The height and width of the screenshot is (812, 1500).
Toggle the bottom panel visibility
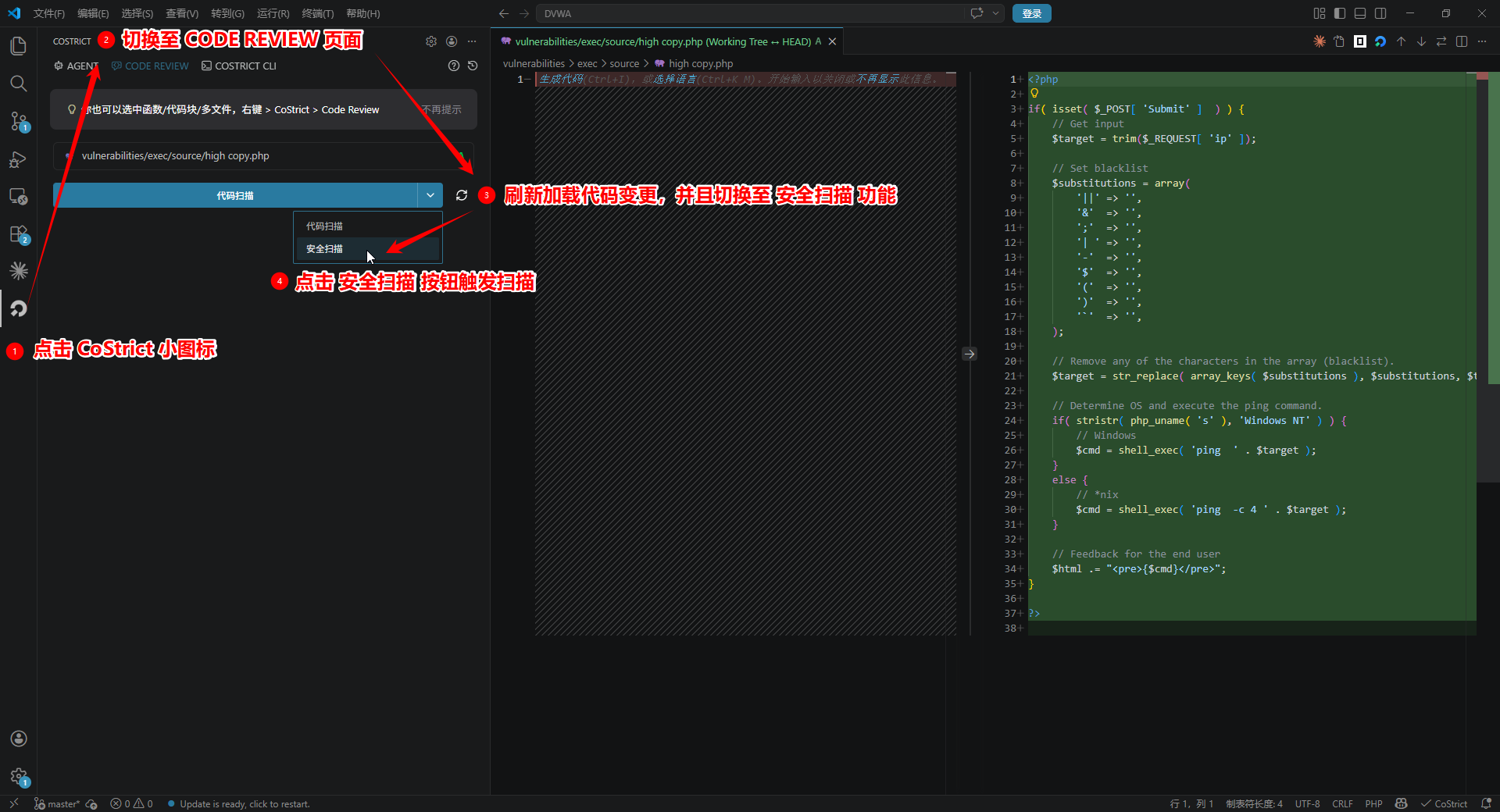click(x=1360, y=13)
